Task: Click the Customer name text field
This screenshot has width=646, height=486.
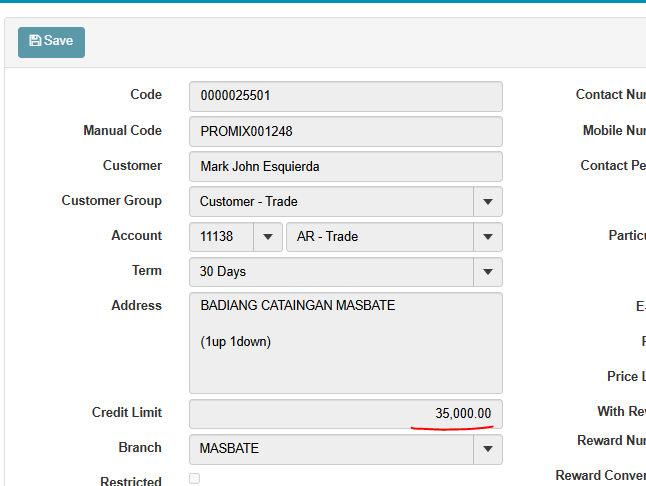Action: [x=345, y=166]
